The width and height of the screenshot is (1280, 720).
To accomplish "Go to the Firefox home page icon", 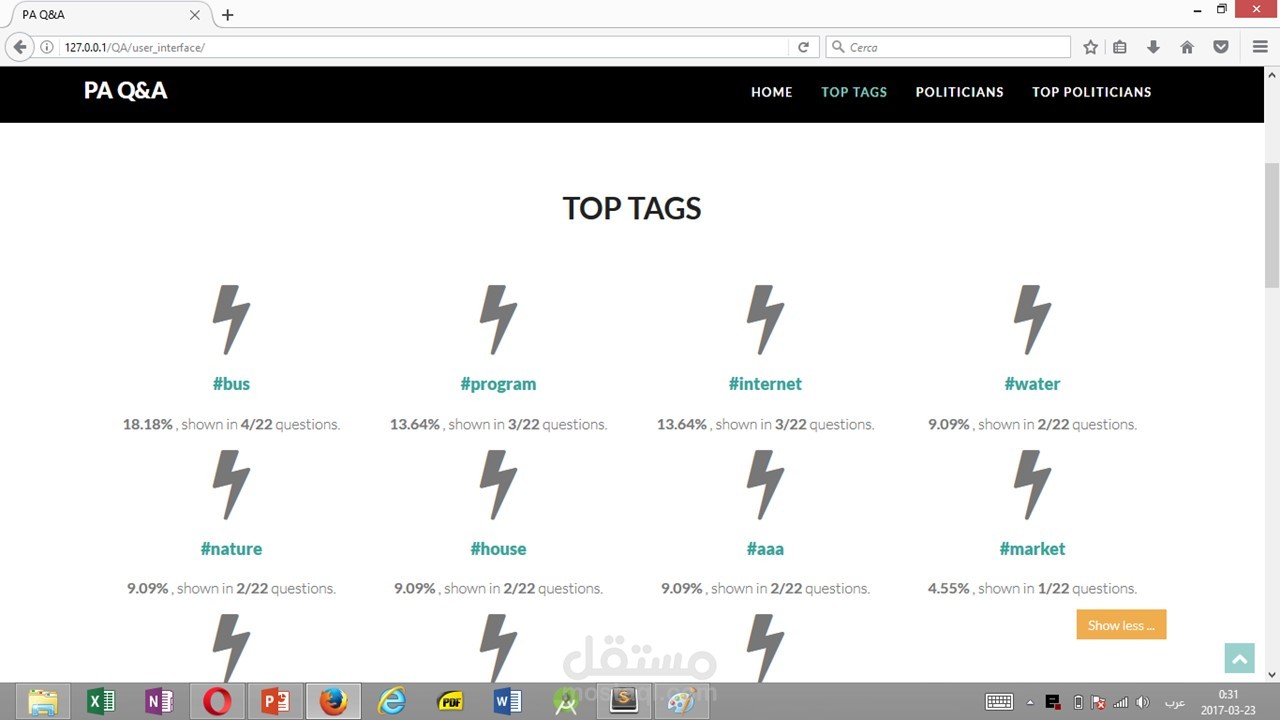I will tap(1187, 47).
